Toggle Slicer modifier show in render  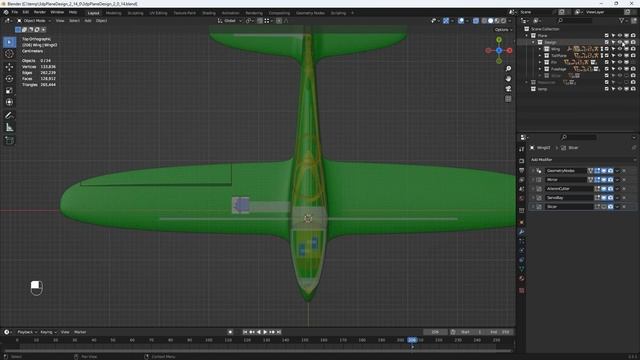(610, 207)
